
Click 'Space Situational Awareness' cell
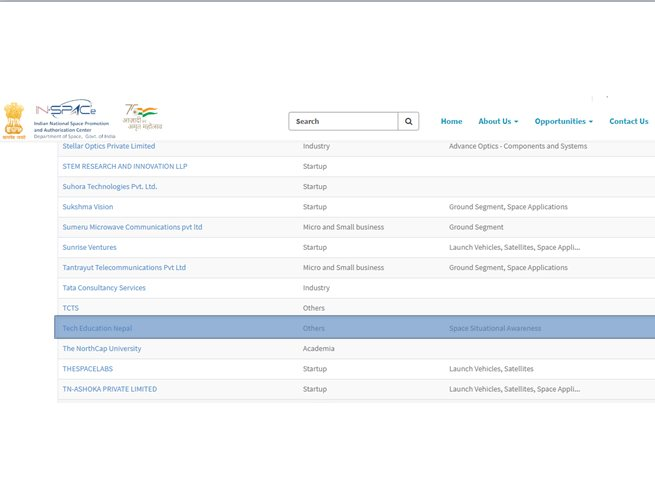coord(495,328)
